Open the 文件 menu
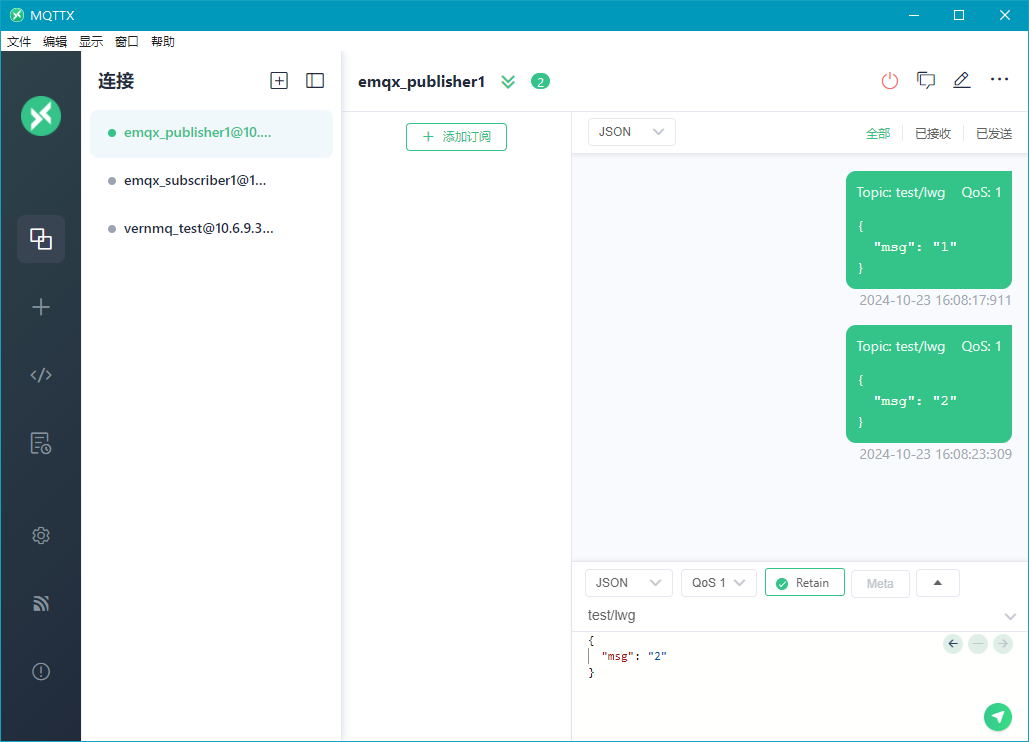 19,41
